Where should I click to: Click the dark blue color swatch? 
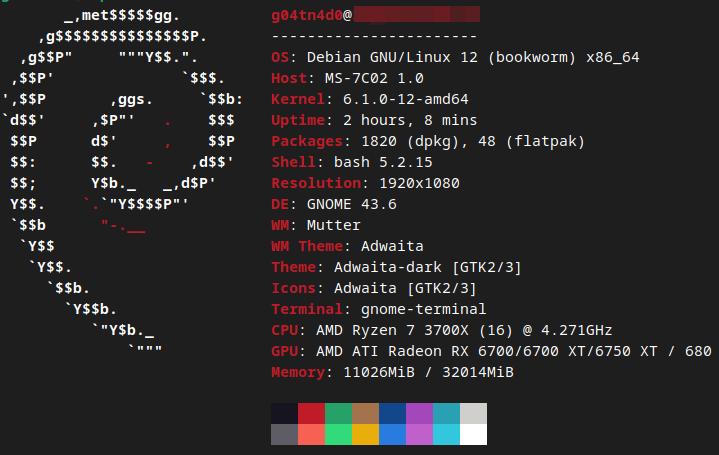click(392, 413)
